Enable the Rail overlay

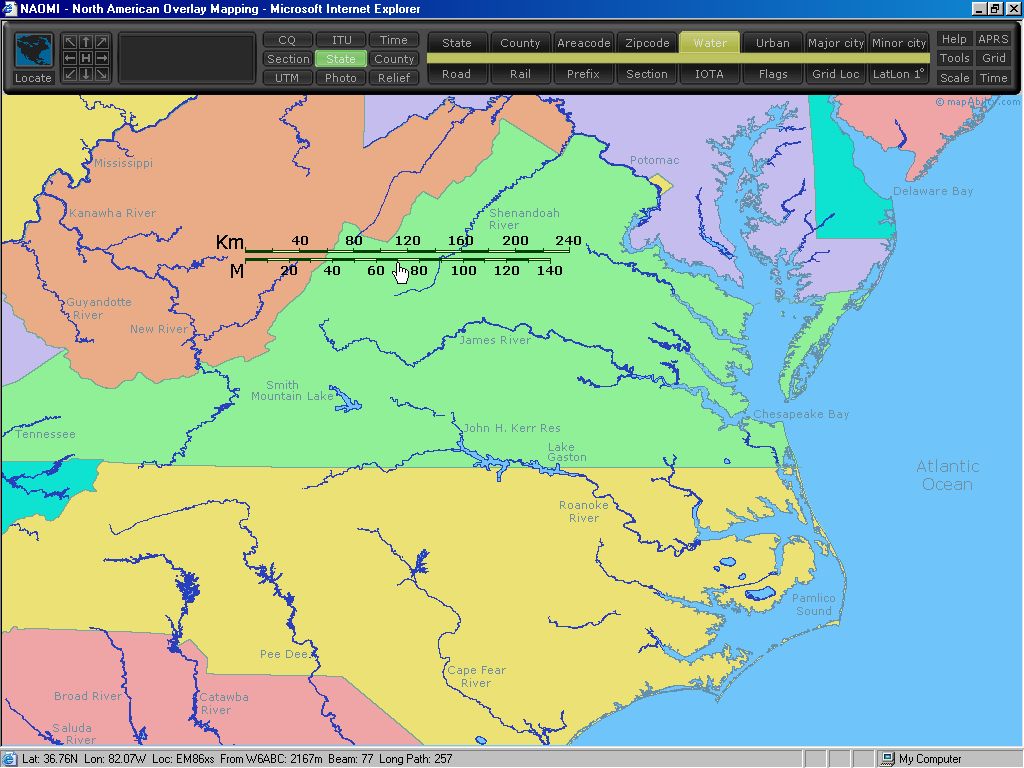coord(520,74)
